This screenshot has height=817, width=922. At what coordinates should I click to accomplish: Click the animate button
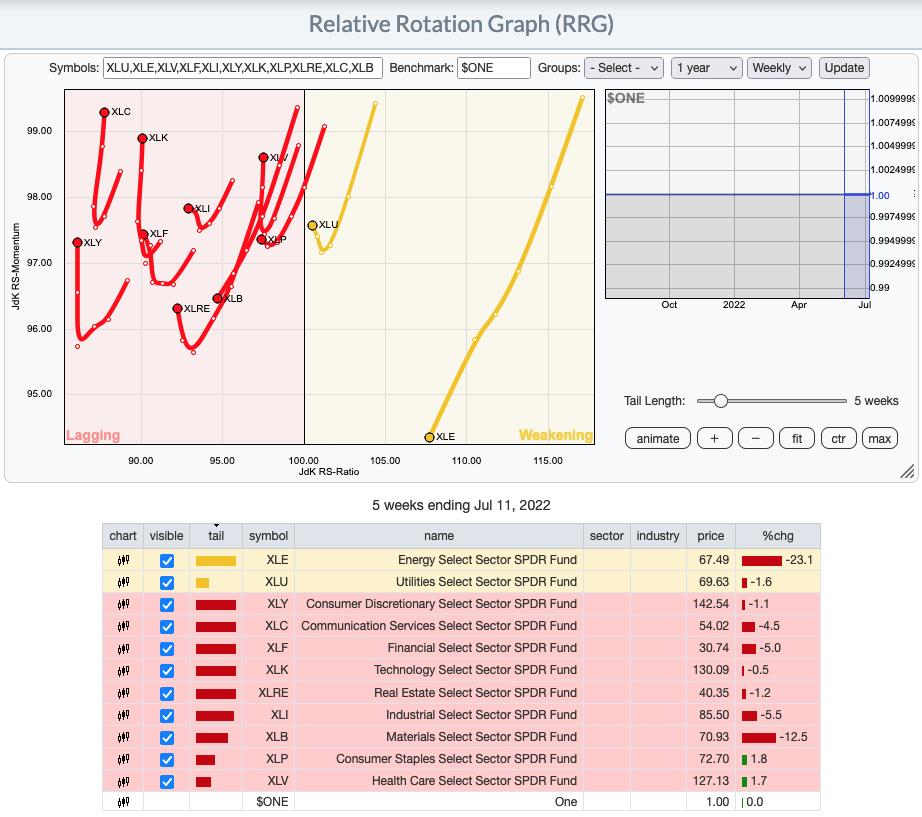[657, 438]
